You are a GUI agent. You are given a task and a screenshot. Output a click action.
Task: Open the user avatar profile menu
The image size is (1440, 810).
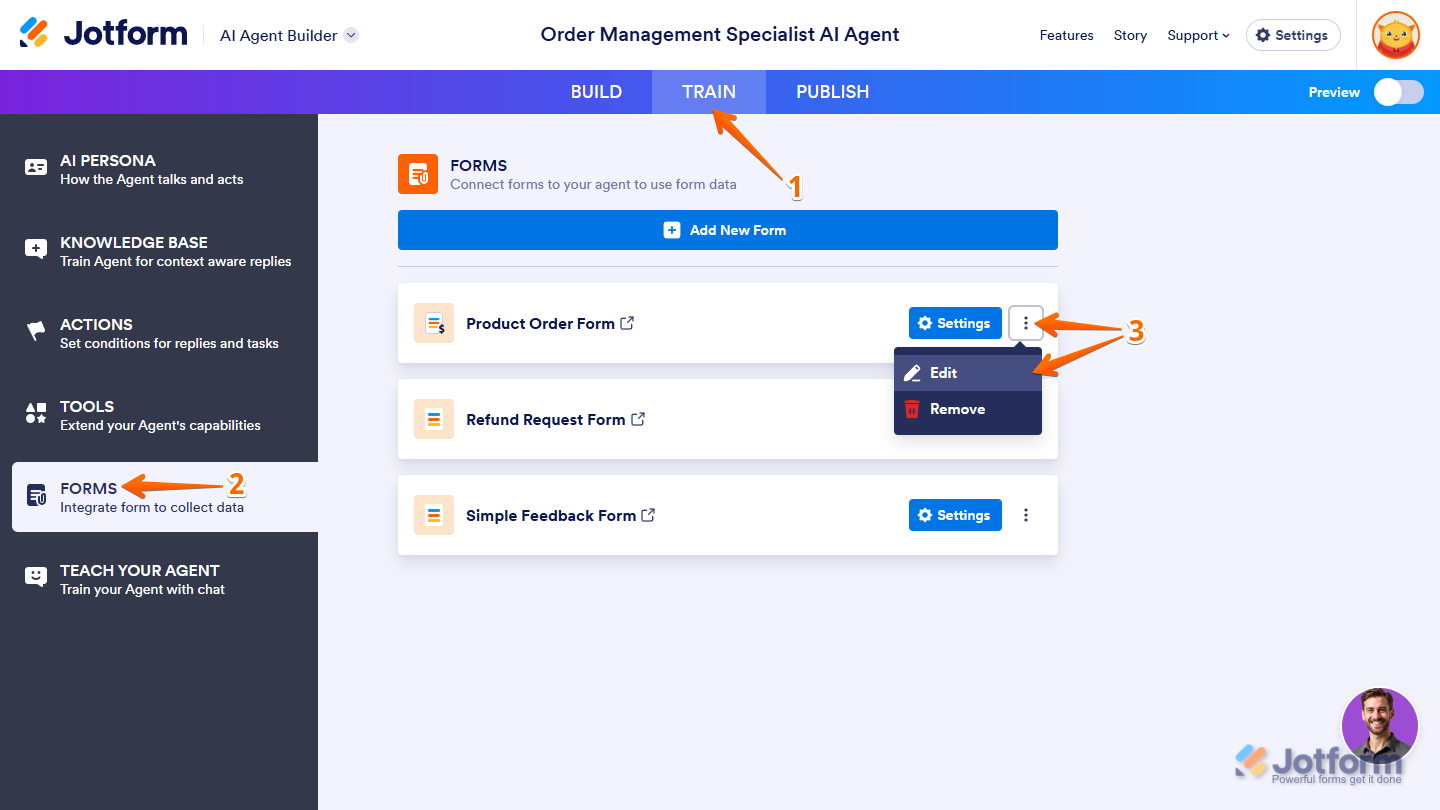point(1396,35)
